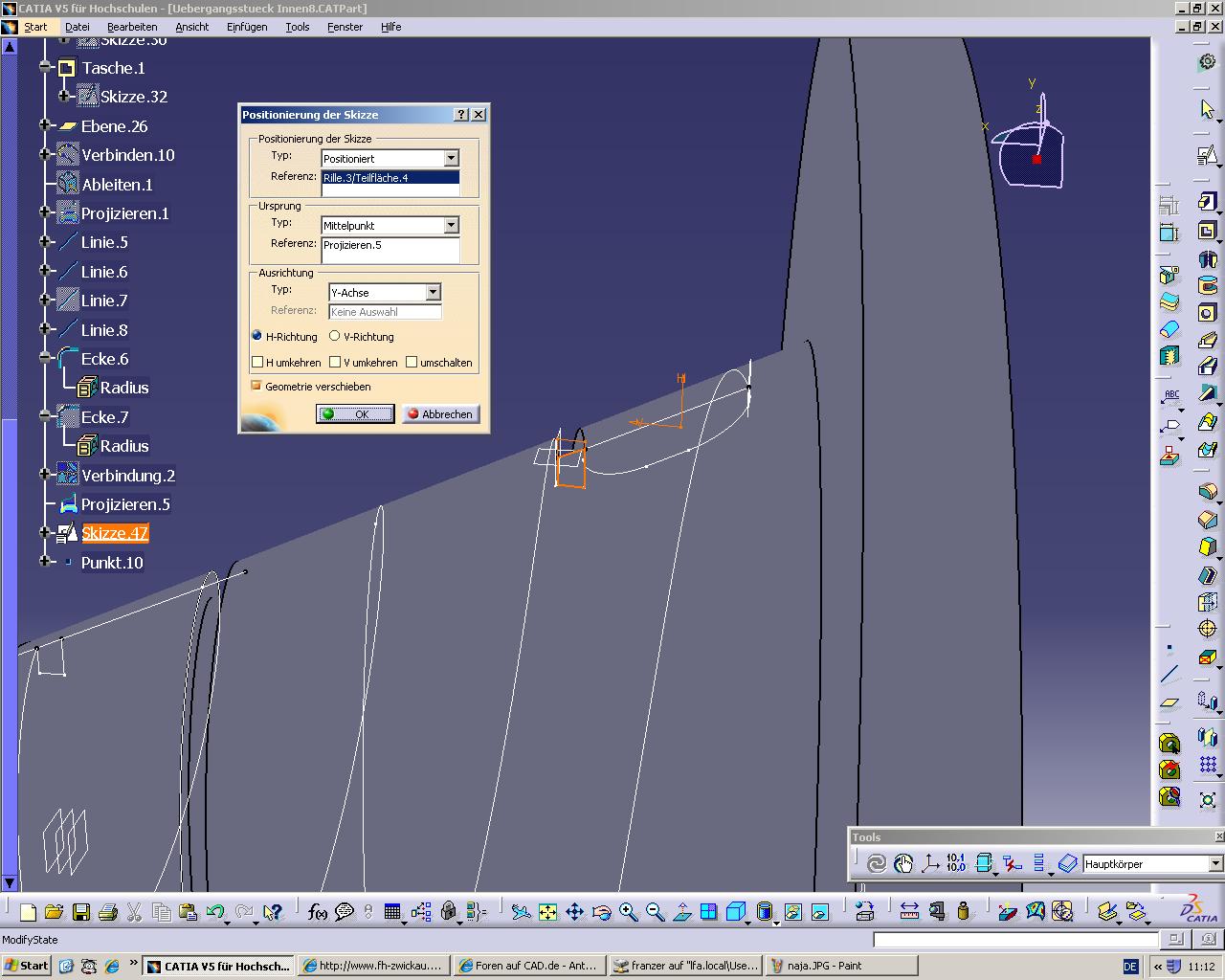The height and width of the screenshot is (980, 1225).
Task: Open the Positionierung Typ dropdown (Positioniert)
Action: [452, 158]
